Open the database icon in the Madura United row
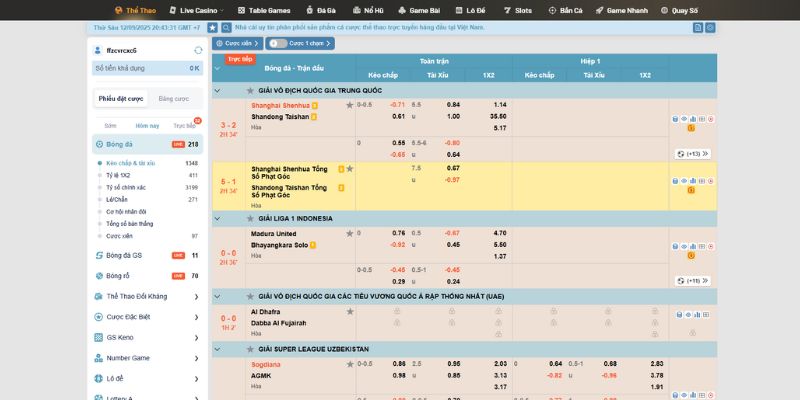This screenshot has height=400, width=800. coord(675,246)
